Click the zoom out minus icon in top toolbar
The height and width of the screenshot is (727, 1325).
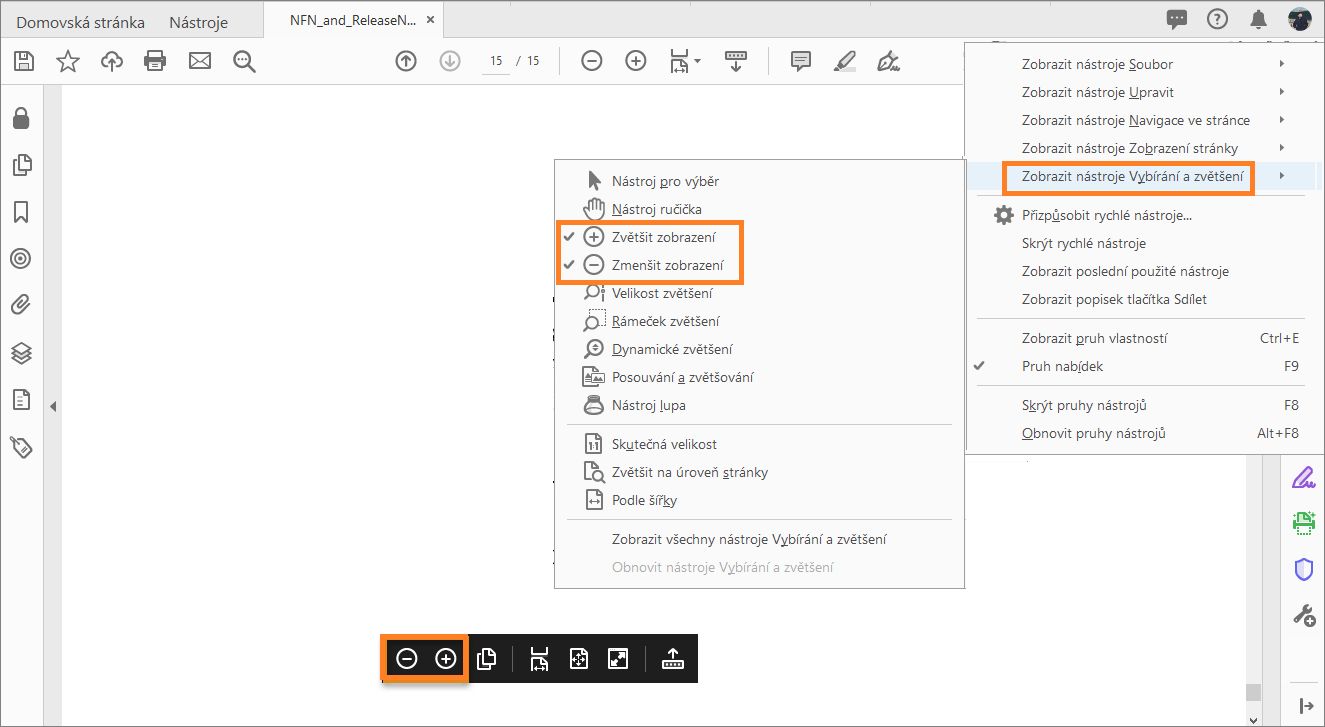tap(592, 61)
